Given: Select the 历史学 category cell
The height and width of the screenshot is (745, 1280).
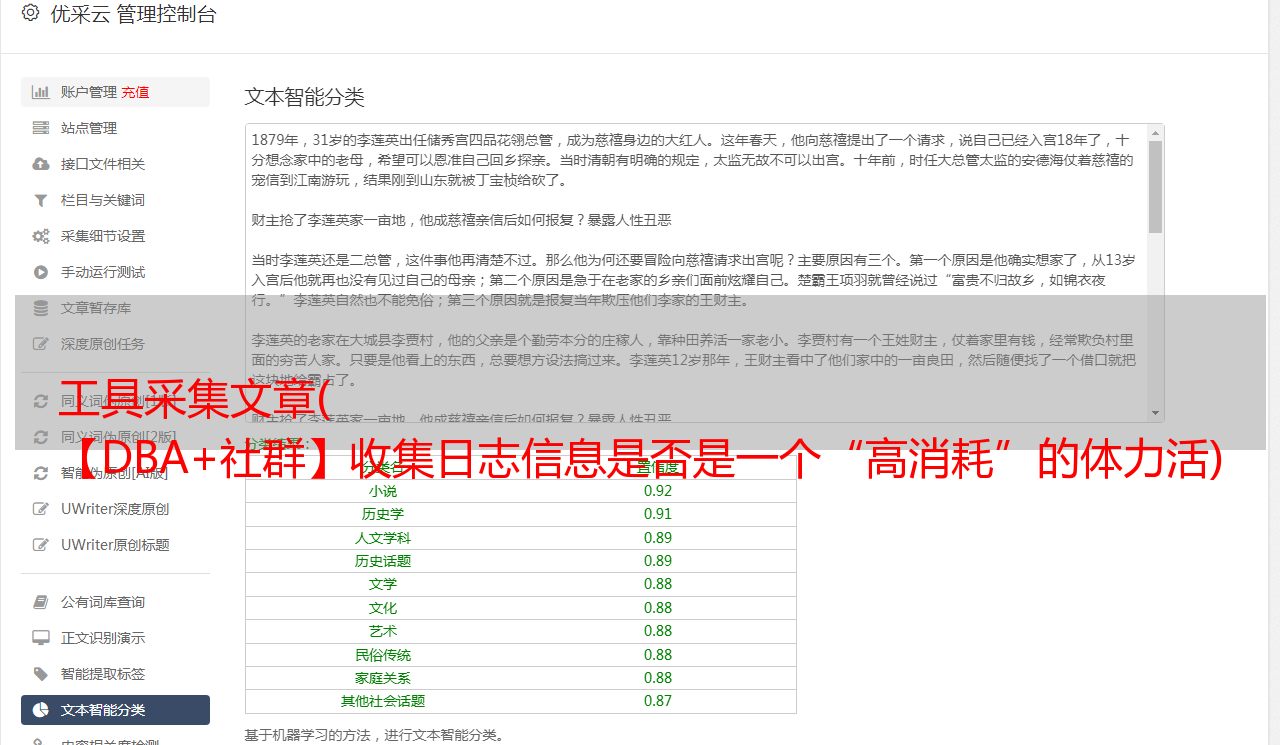Looking at the screenshot, I should click(383, 514).
